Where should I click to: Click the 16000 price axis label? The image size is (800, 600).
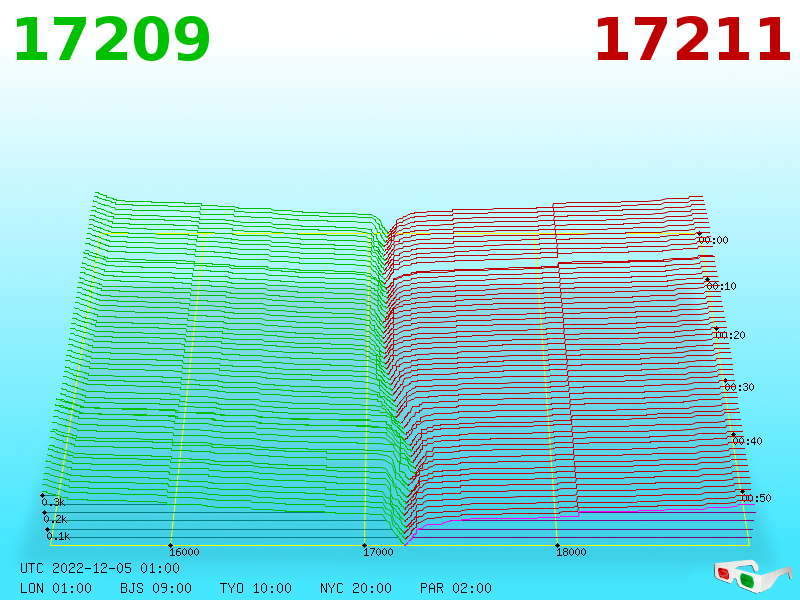[184, 552]
